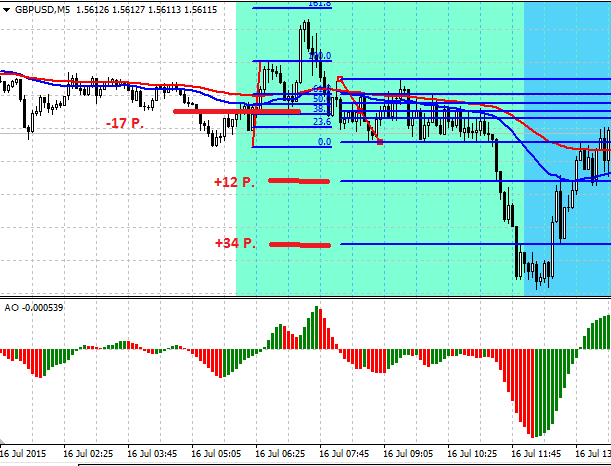Click the '16 Jul 09:05' time axis label
611x466 pixels.
click(408, 454)
